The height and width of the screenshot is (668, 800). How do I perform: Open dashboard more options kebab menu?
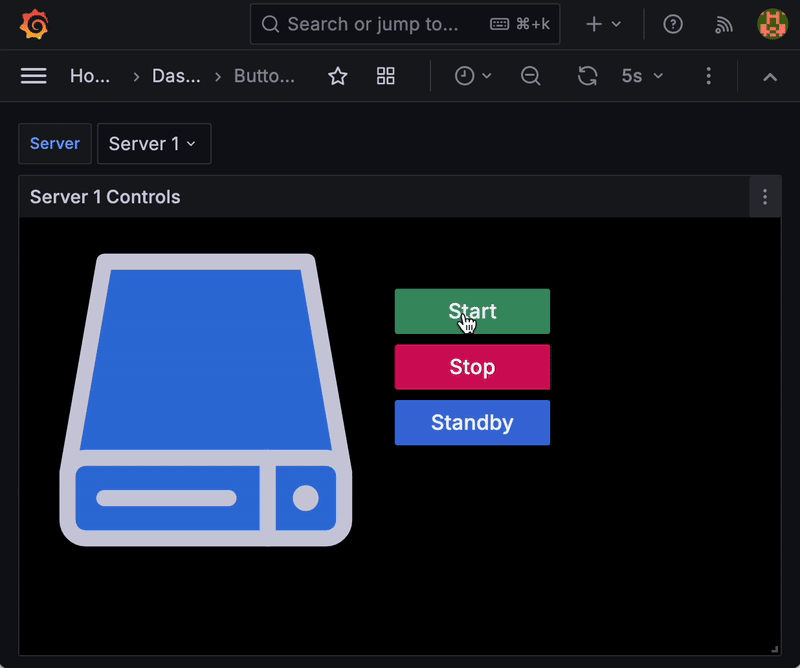[x=708, y=76]
